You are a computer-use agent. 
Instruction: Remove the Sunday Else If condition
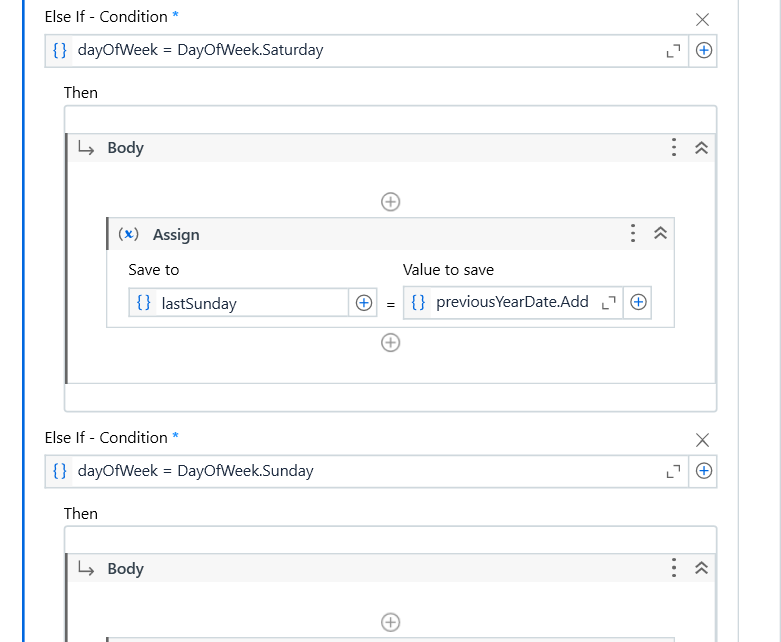702,440
